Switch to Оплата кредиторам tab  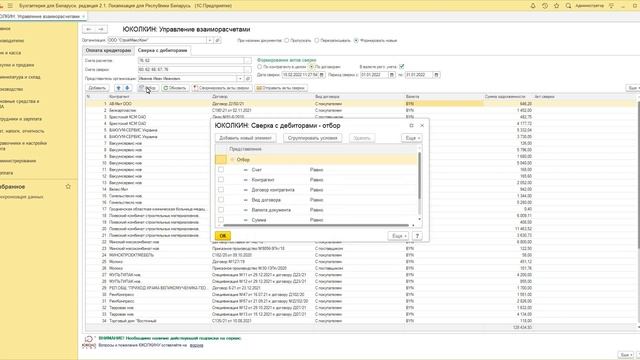click(x=108, y=51)
